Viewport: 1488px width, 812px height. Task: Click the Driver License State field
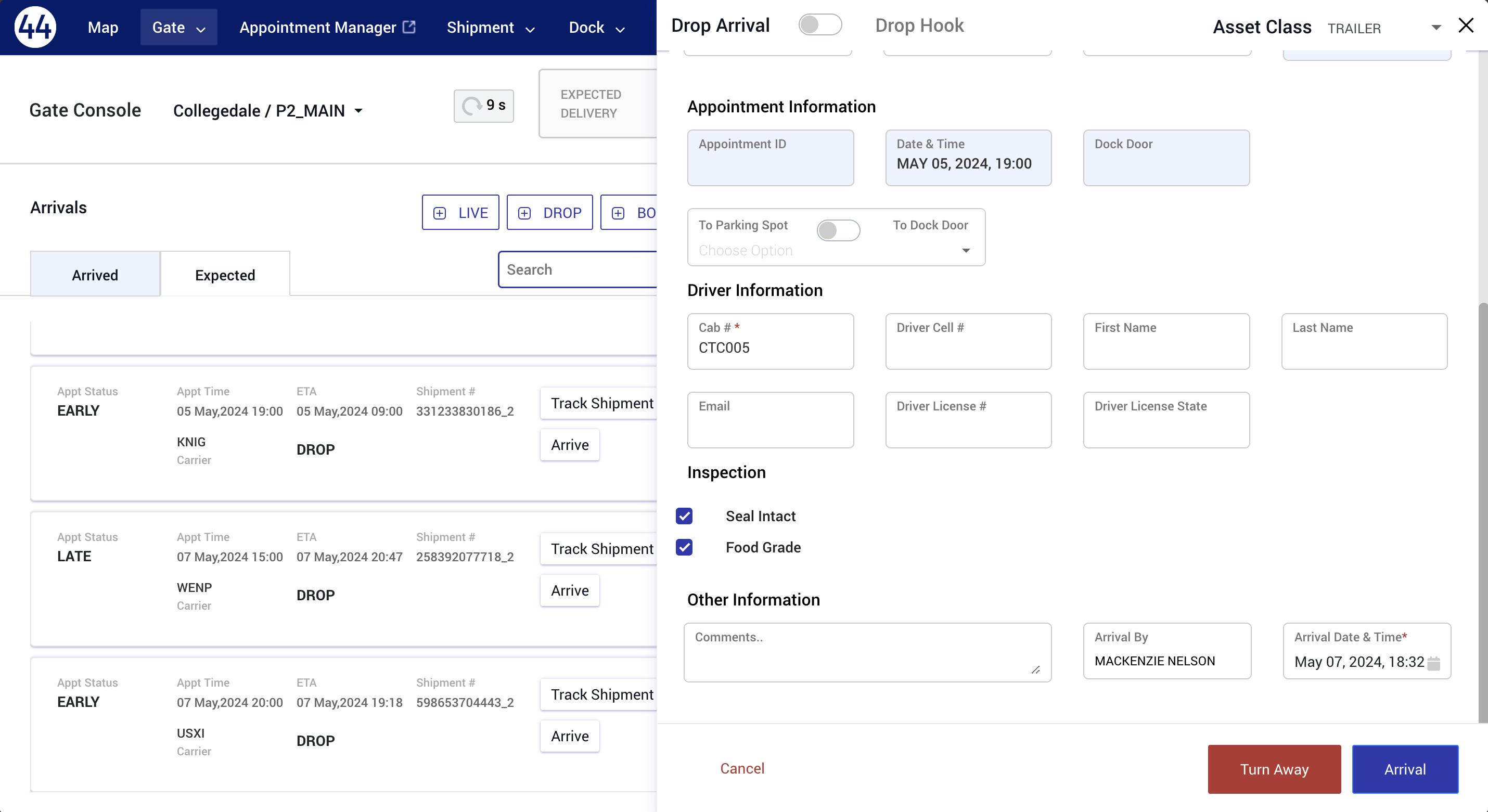pos(1166,419)
